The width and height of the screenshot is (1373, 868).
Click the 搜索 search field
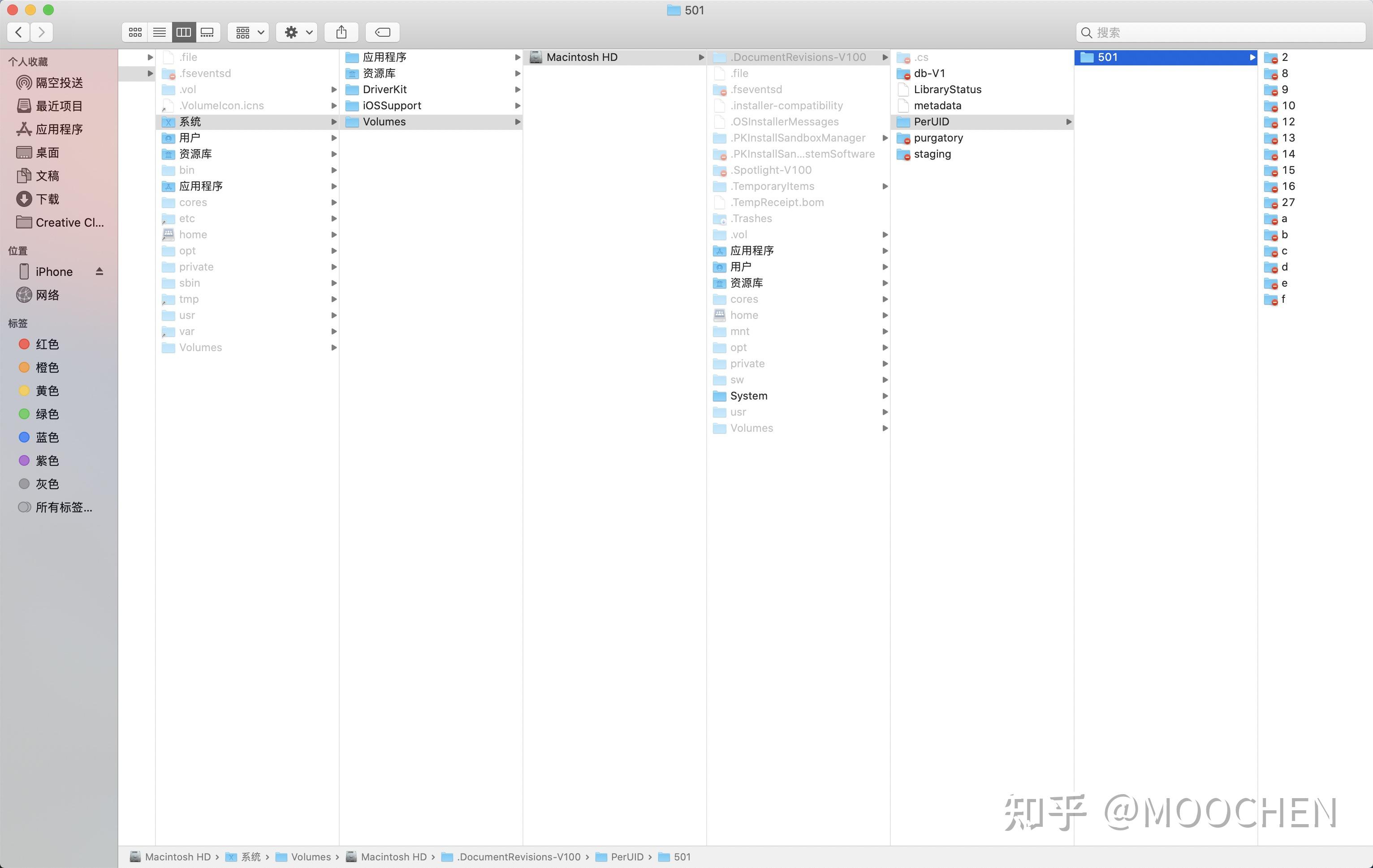1220,33
